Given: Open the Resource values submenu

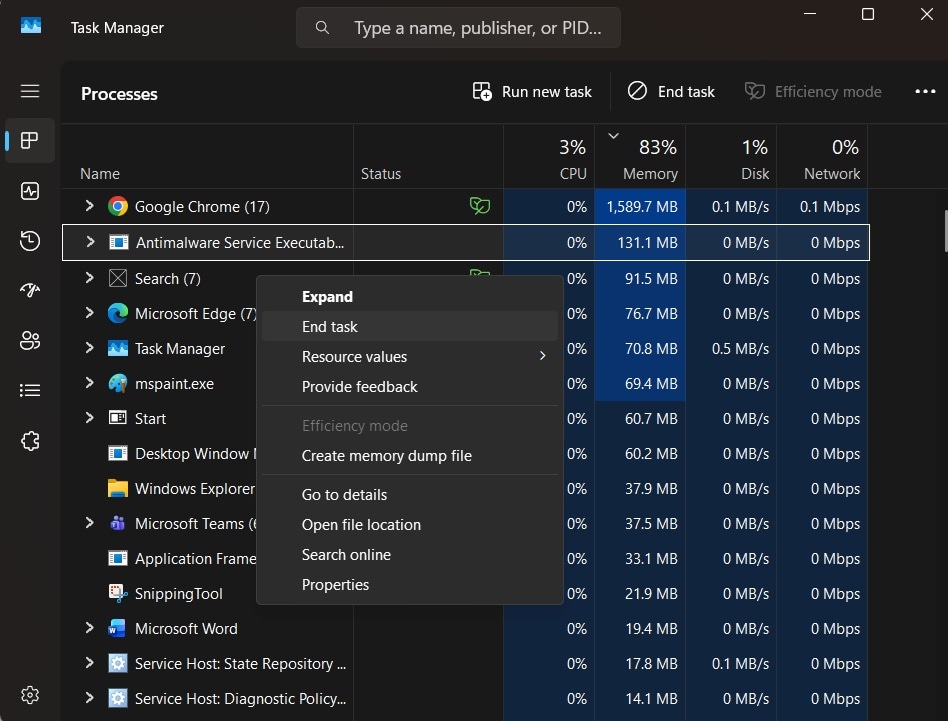Looking at the screenshot, I should tap(355, 356).
